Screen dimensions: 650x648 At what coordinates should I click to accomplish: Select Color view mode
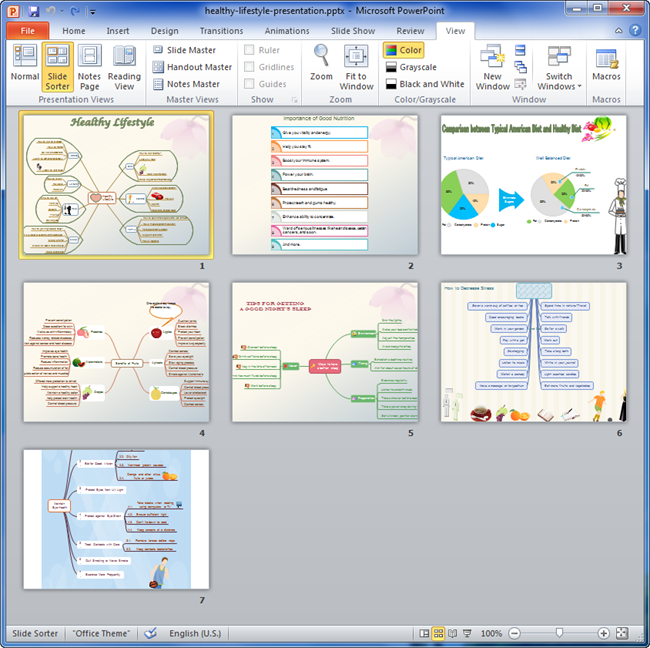tap(403, 50)
